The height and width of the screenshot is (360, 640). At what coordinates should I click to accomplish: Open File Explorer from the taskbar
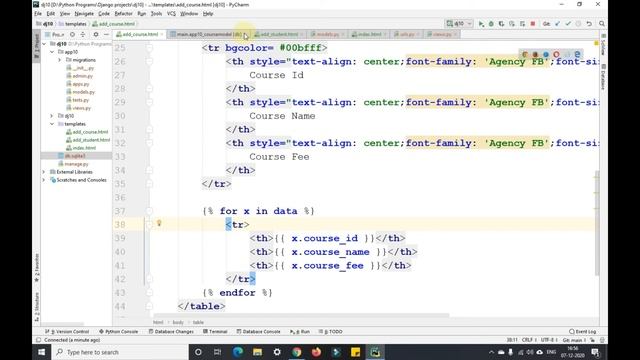(x=257, y=352)
